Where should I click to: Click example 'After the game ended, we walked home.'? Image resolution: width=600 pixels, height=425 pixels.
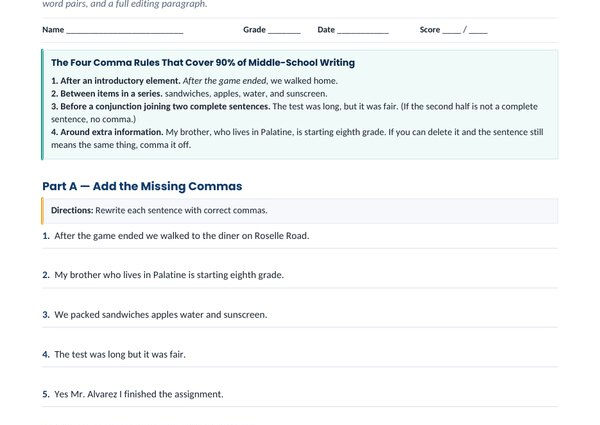coord(260,81)
